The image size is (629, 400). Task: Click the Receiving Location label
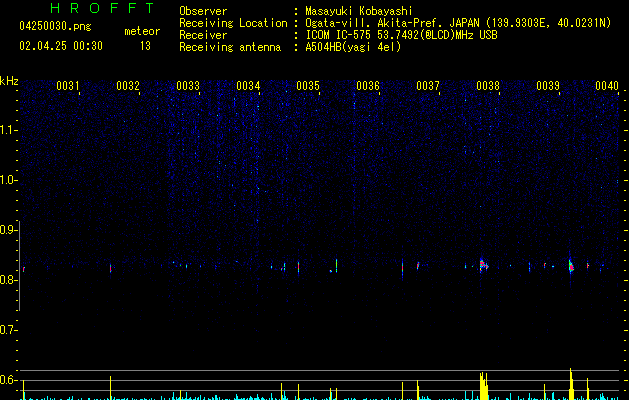[x=233, y=23]
